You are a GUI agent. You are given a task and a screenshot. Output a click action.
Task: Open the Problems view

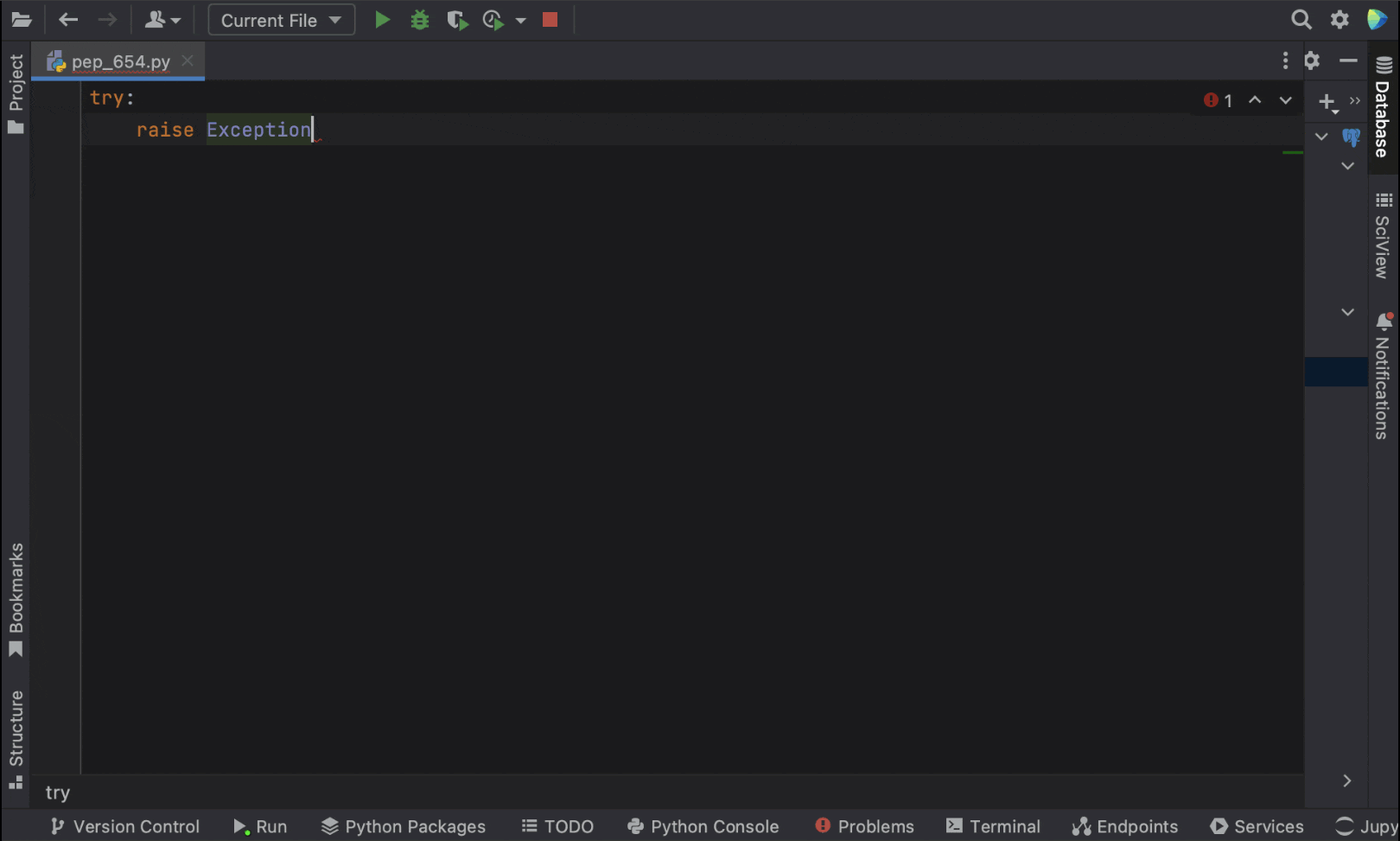point(864,826)
